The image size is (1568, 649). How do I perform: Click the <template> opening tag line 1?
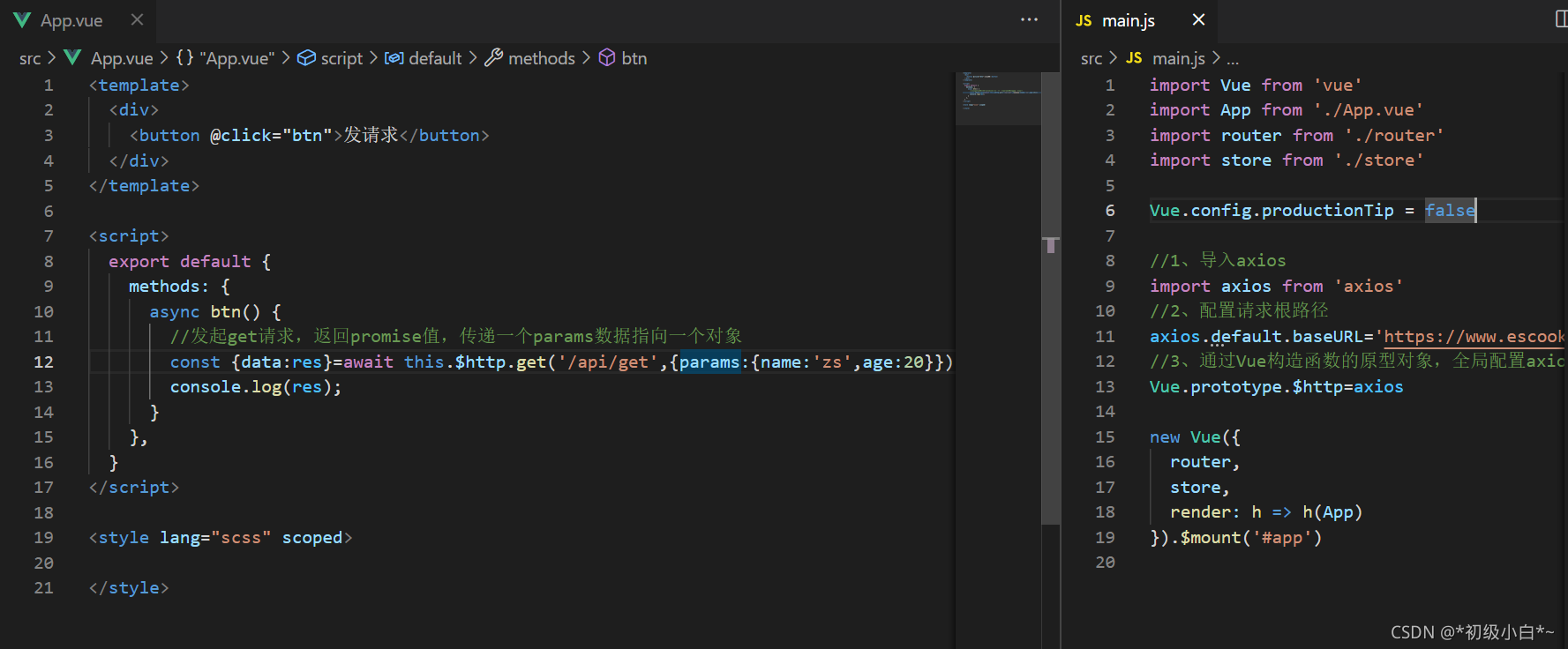[x=139, y=86]
